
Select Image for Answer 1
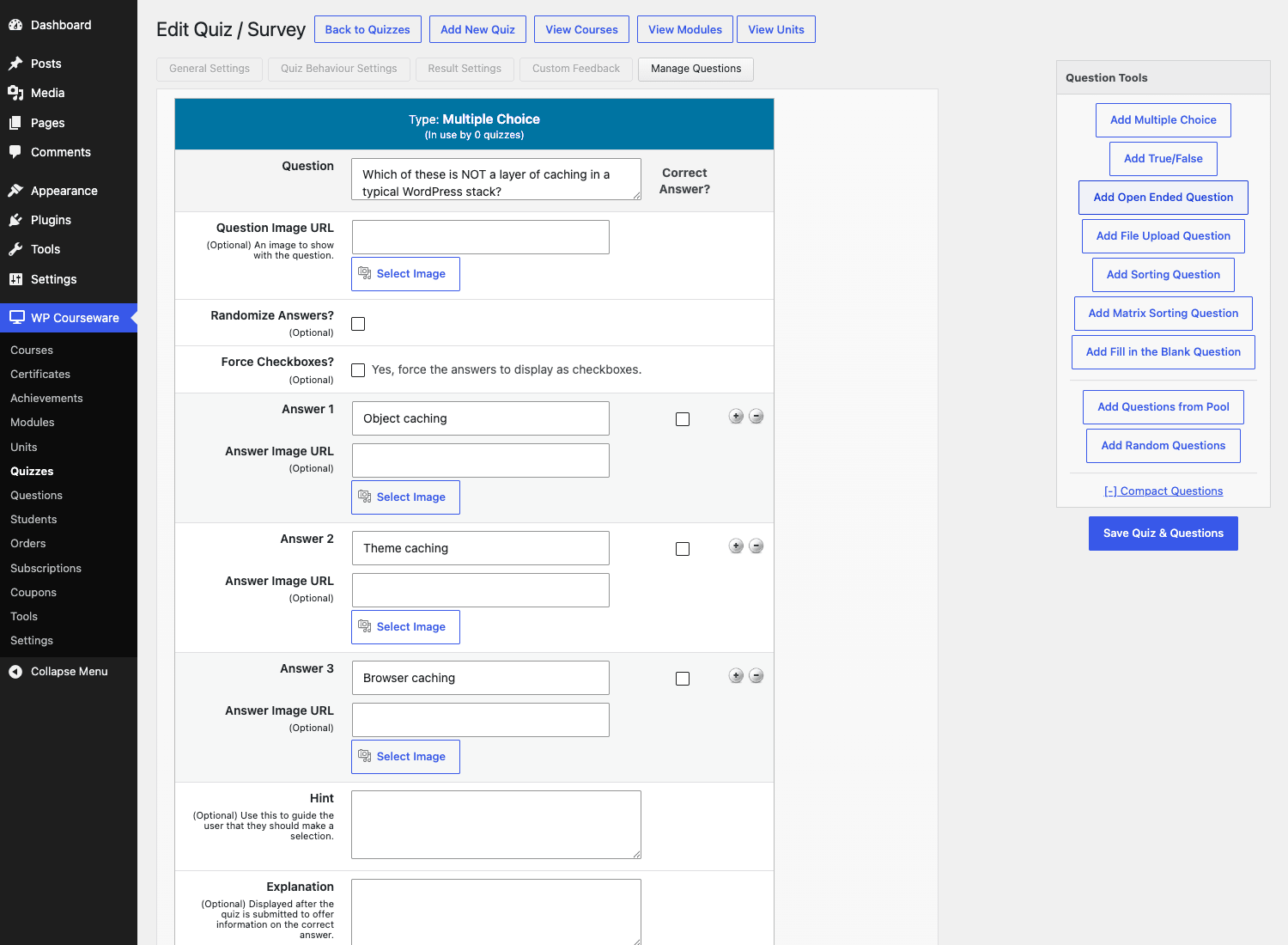click(405, 497)
